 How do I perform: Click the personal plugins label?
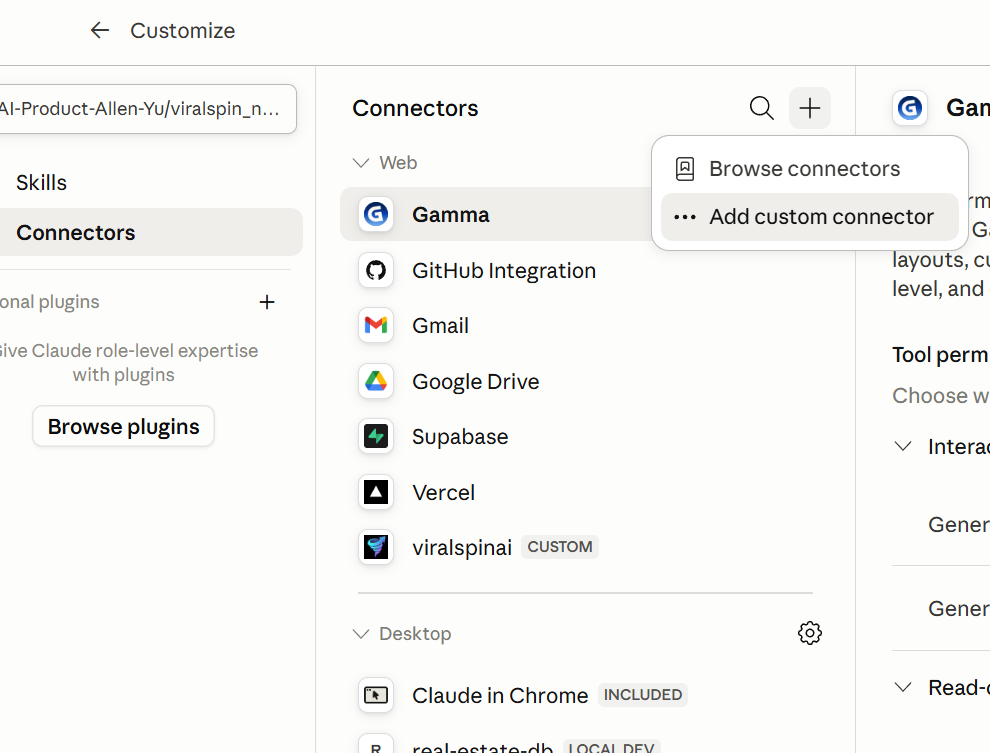[x=49, y=302]
